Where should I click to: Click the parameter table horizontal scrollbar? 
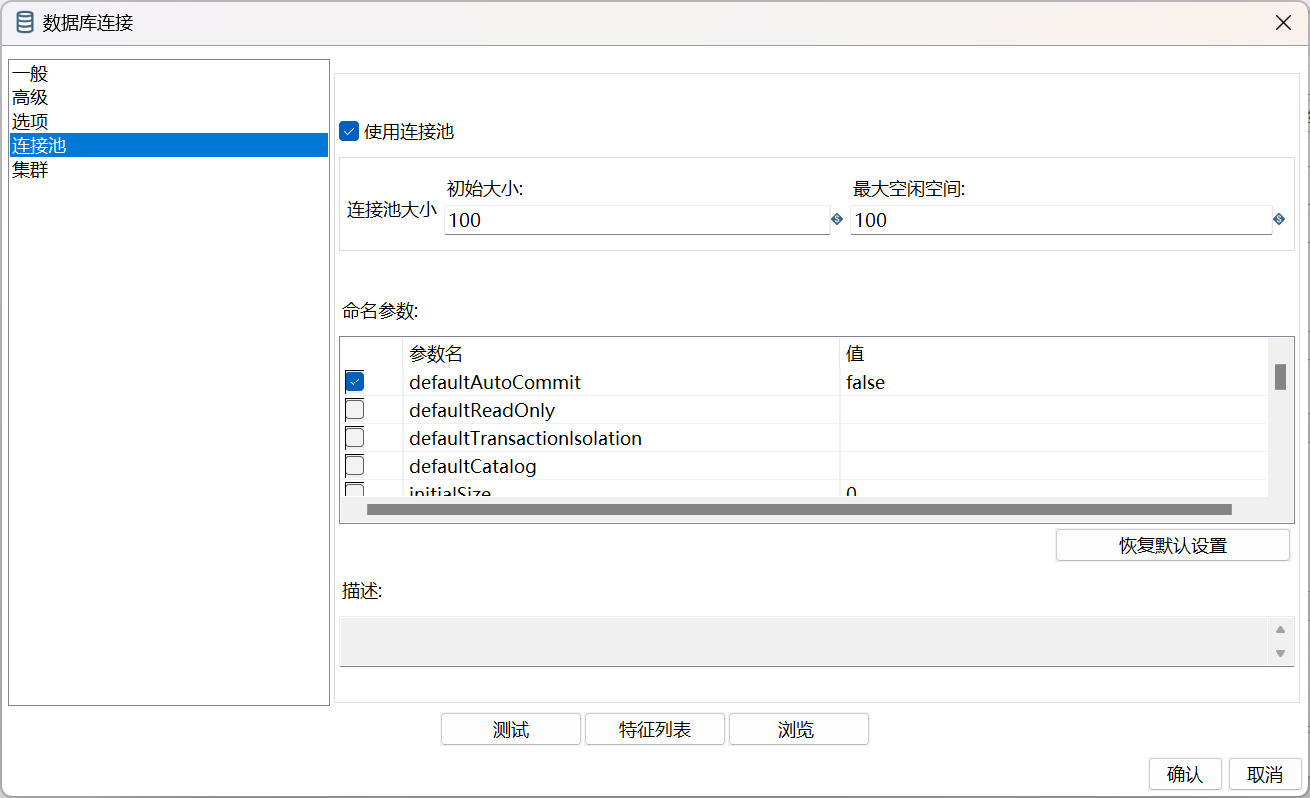tap(798, 510)
